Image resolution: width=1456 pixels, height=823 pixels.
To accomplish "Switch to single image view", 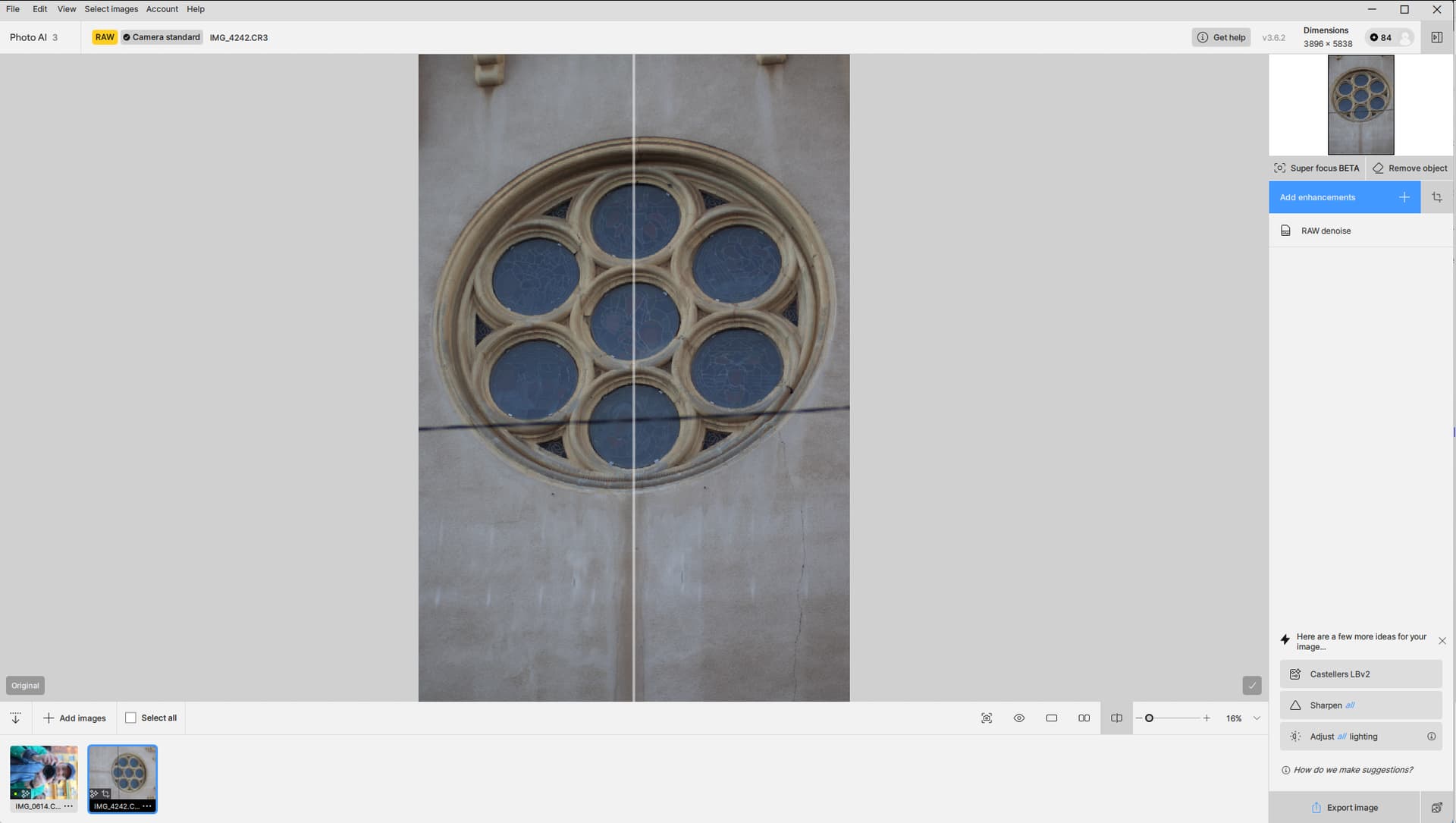I will [x=1051, y=718].
